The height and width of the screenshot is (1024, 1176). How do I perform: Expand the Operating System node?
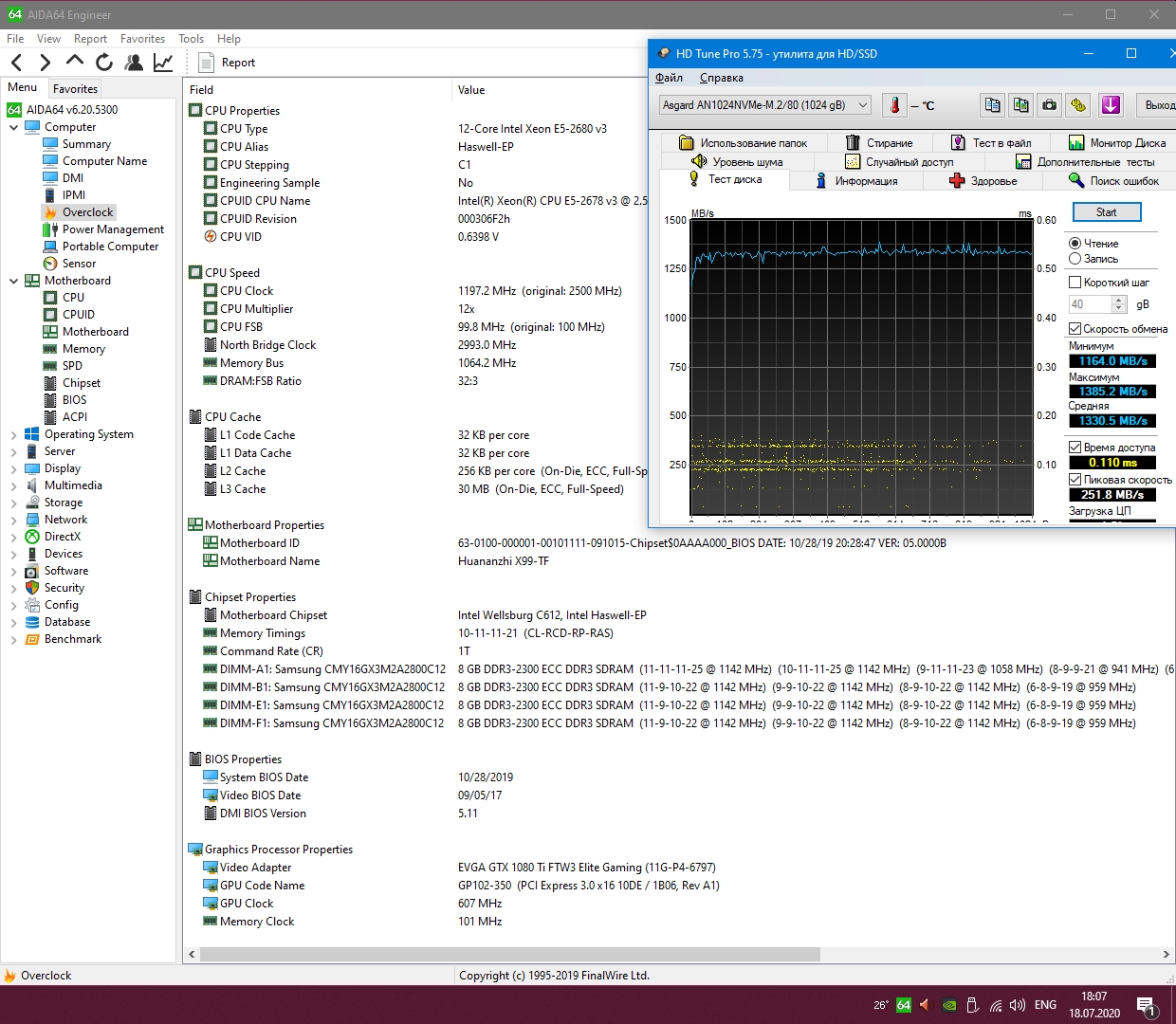point(13,434)
